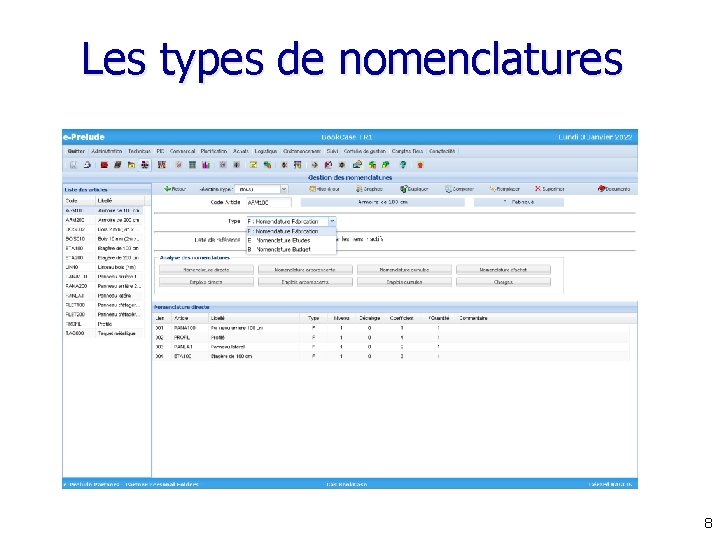Click the Mise à jour button
Screen dimensions: 720x540
pos(325,189)
